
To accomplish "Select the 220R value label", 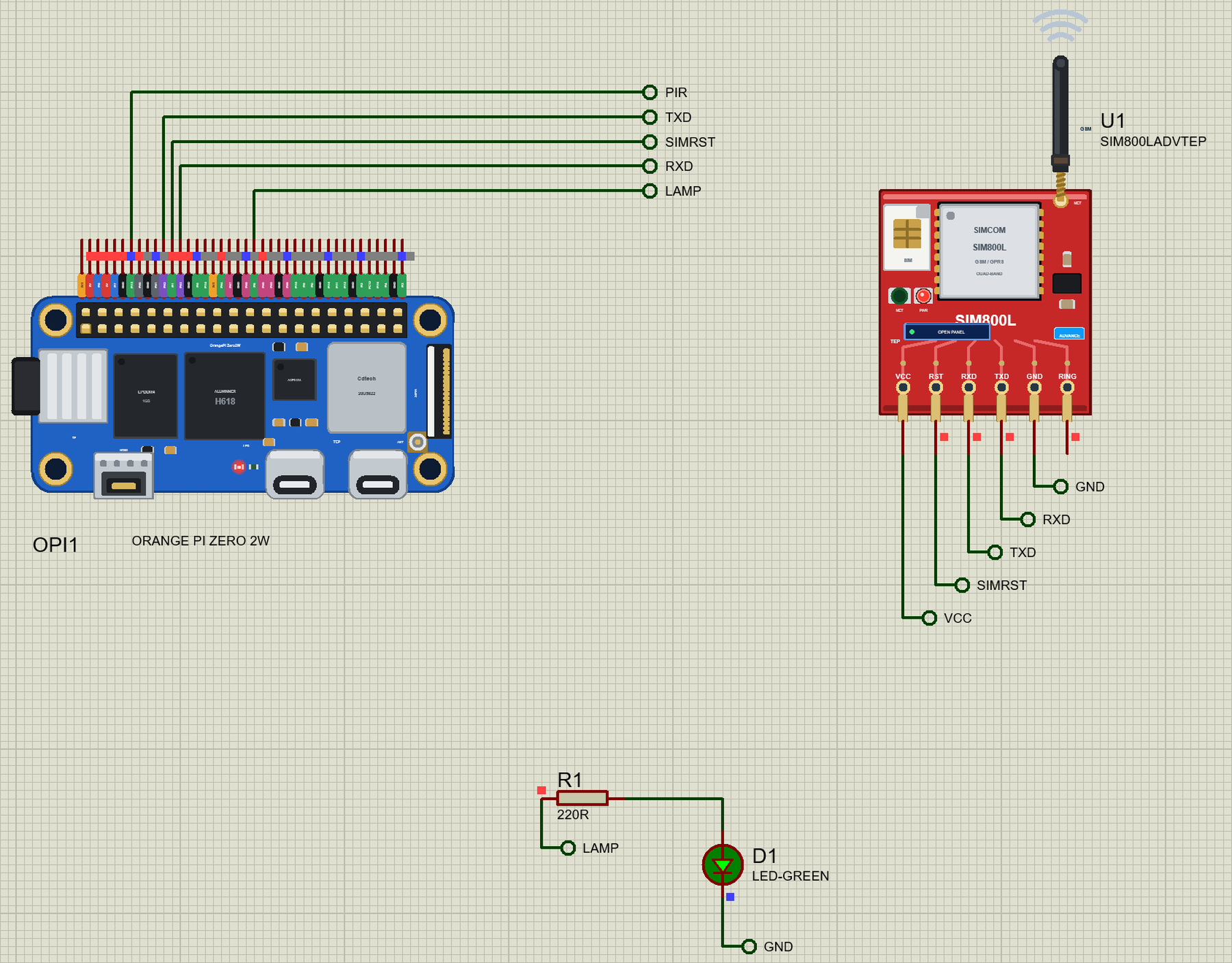I will coord(573,814).
